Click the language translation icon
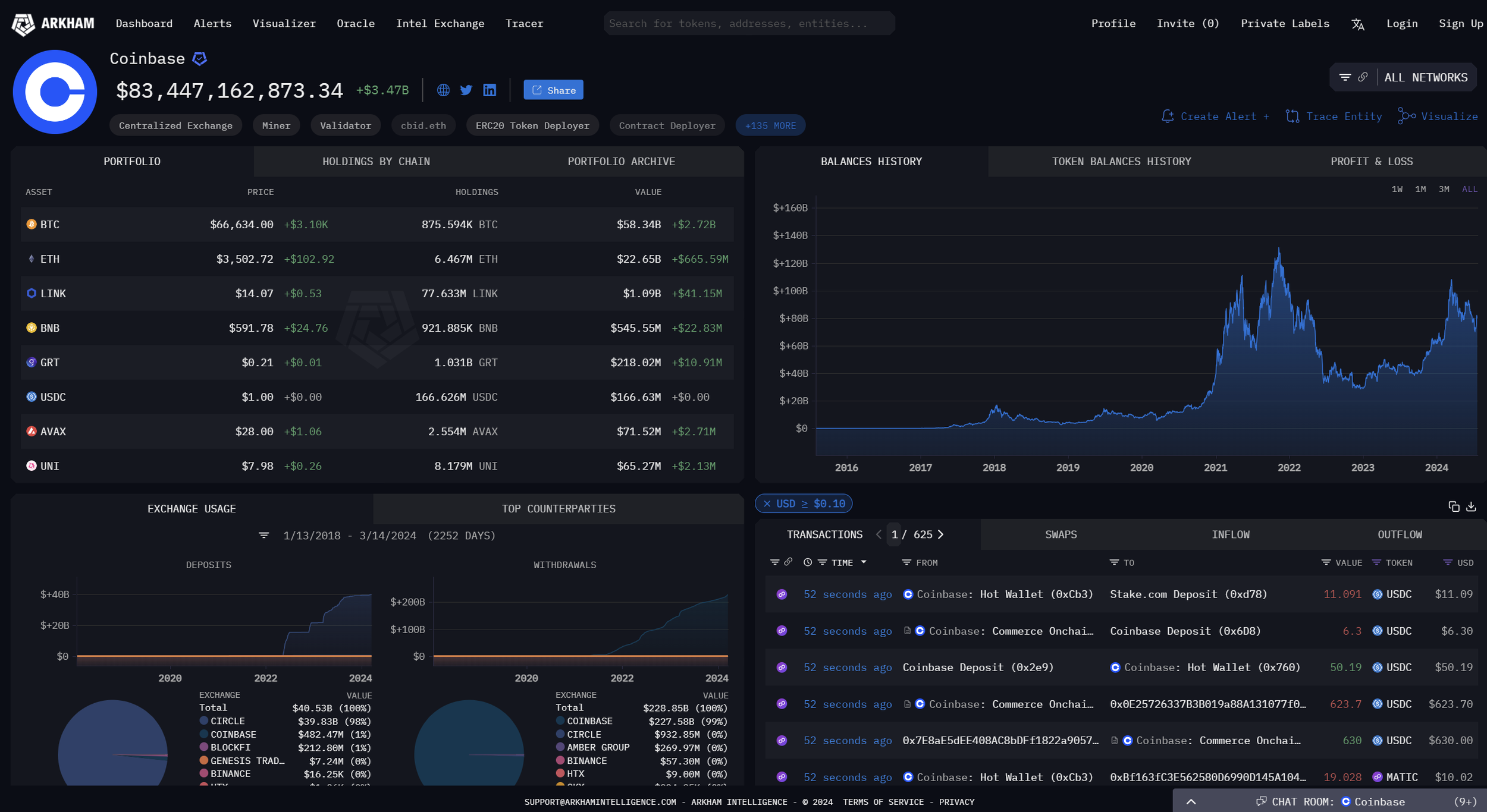 (1357, 24)
